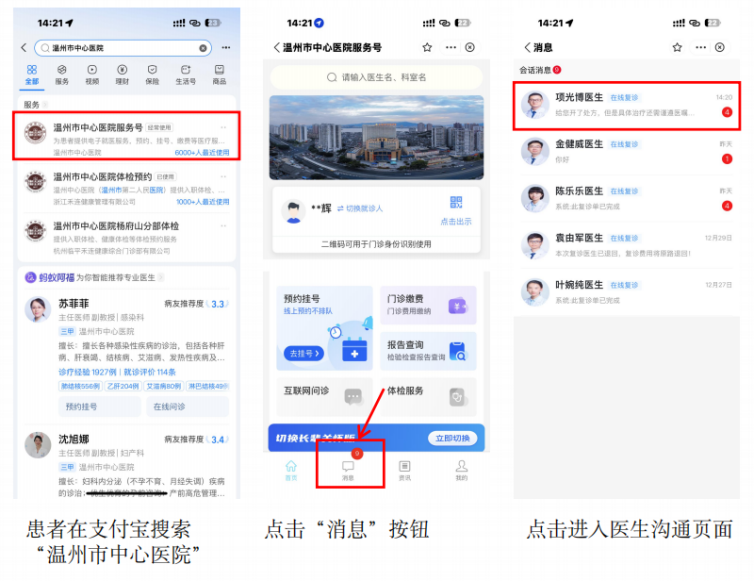Tap 陈乐乐医生 avatar
755x581 pixels.
(535, 198)
